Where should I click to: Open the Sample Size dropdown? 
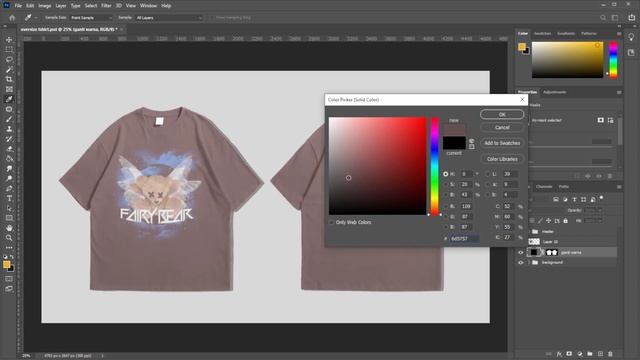click(91, 18)
